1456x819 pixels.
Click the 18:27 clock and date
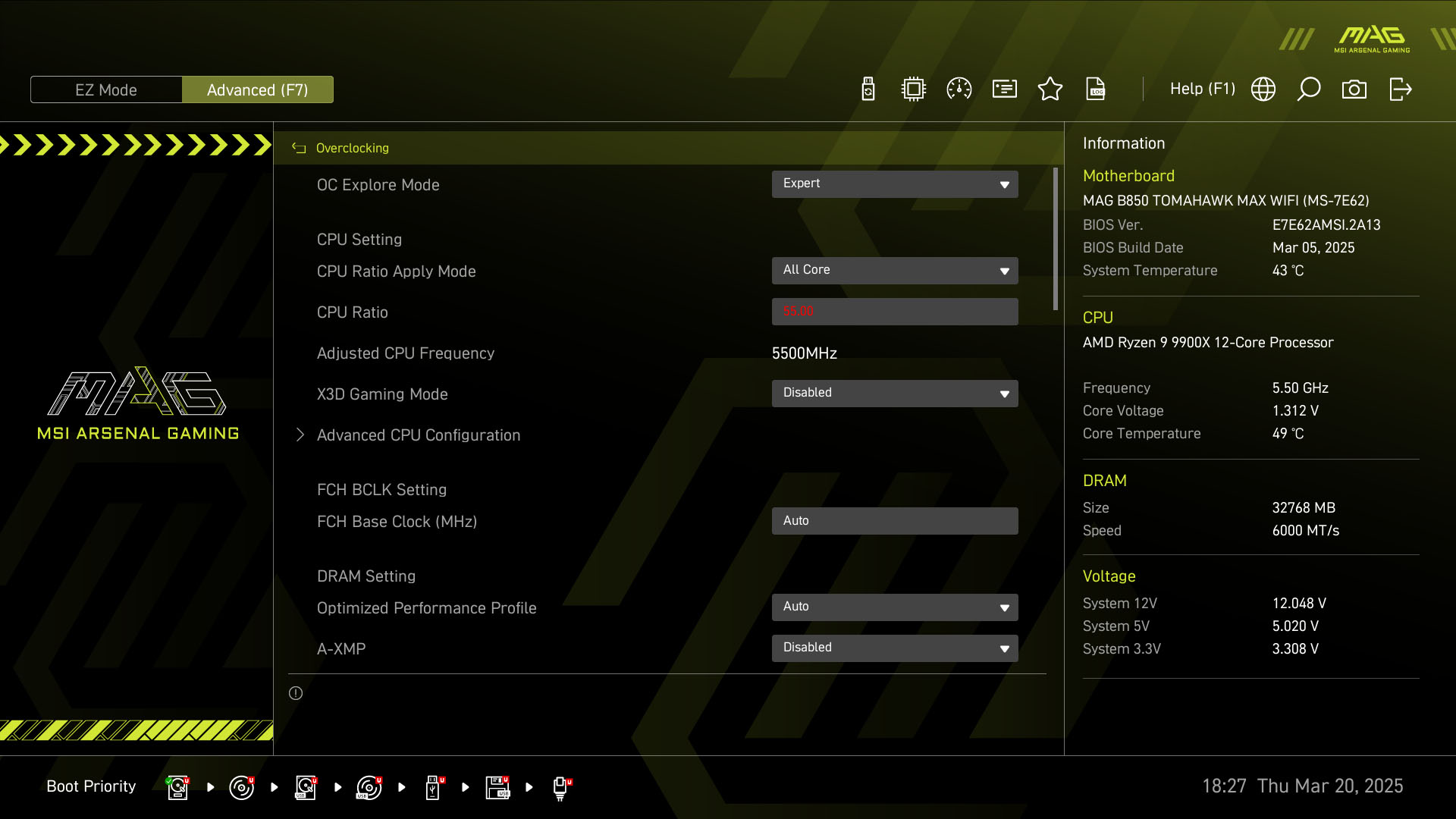[x=1302, y=786]
